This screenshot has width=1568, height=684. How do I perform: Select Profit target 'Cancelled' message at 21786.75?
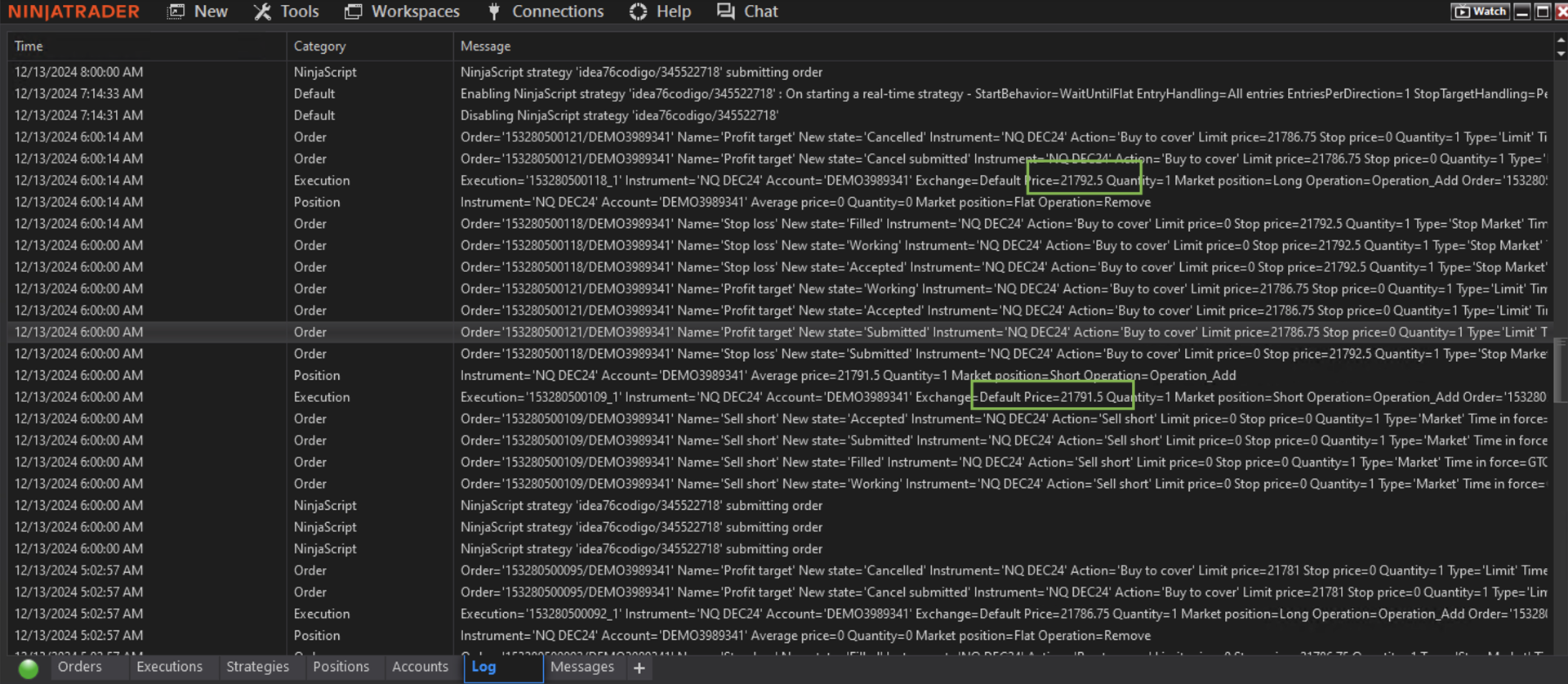tap(1003, 137)
